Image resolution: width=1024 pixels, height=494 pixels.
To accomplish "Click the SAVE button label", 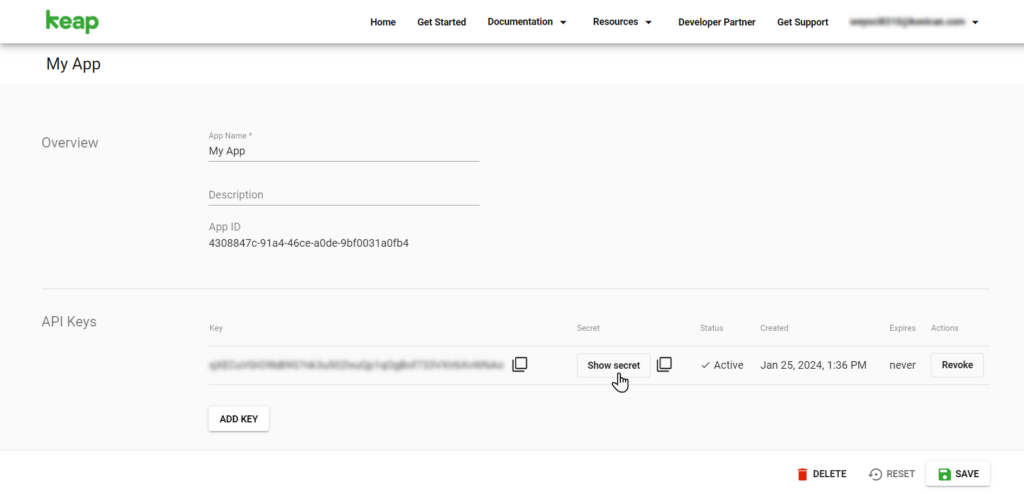I will (x=967, y=474).
